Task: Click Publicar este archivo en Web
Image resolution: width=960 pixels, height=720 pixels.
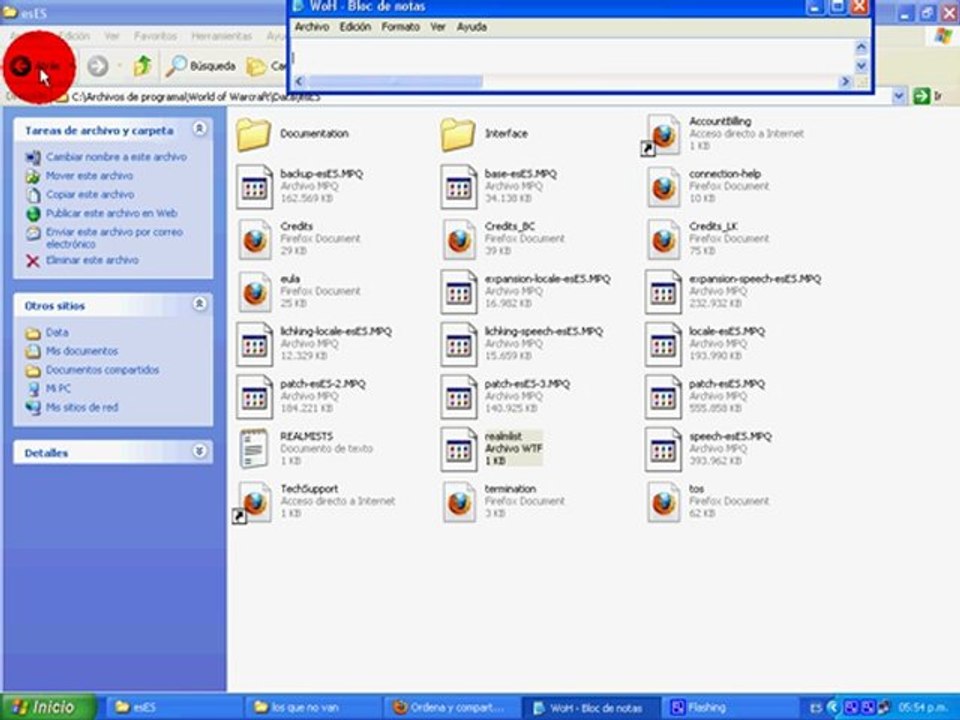Action: (x=111, y=213)
